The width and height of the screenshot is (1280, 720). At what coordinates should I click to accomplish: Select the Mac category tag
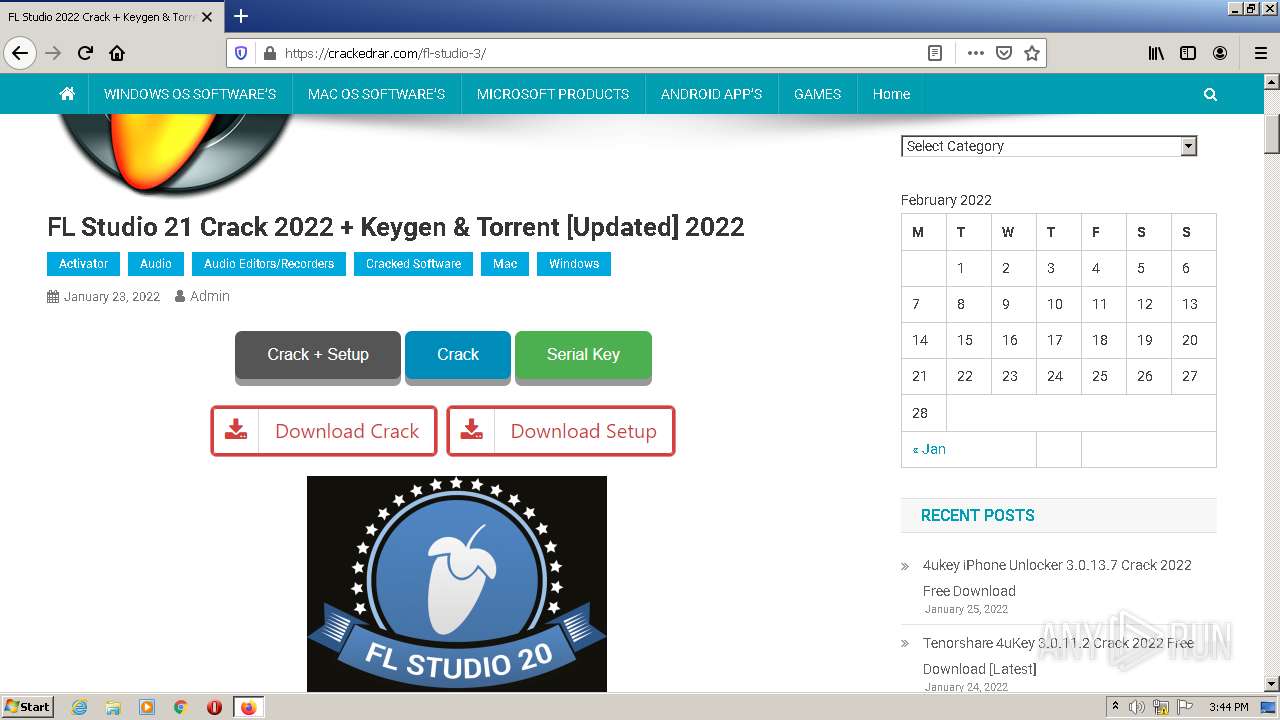505,264
